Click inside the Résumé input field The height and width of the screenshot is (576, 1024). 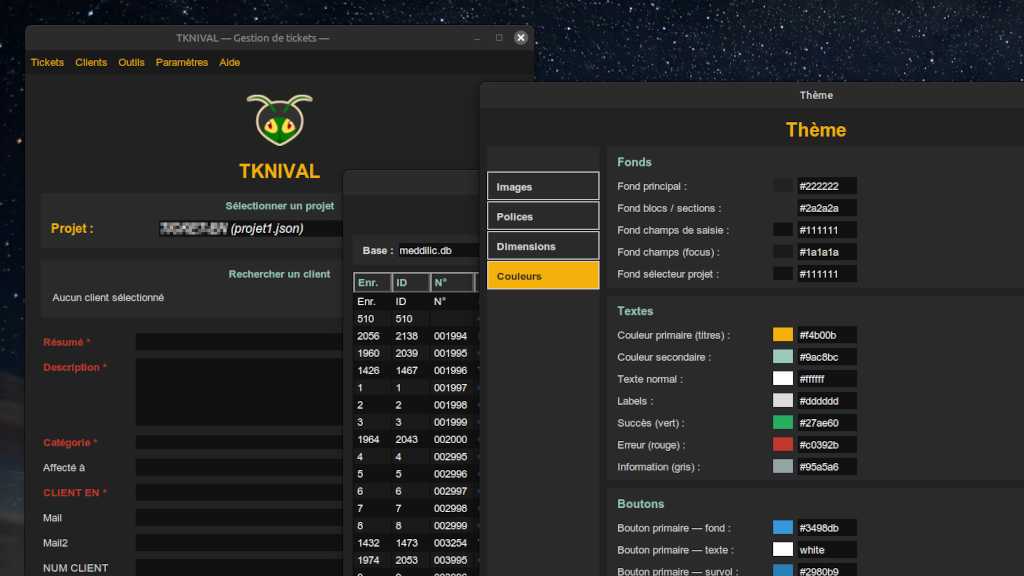[x=238, y=341]
